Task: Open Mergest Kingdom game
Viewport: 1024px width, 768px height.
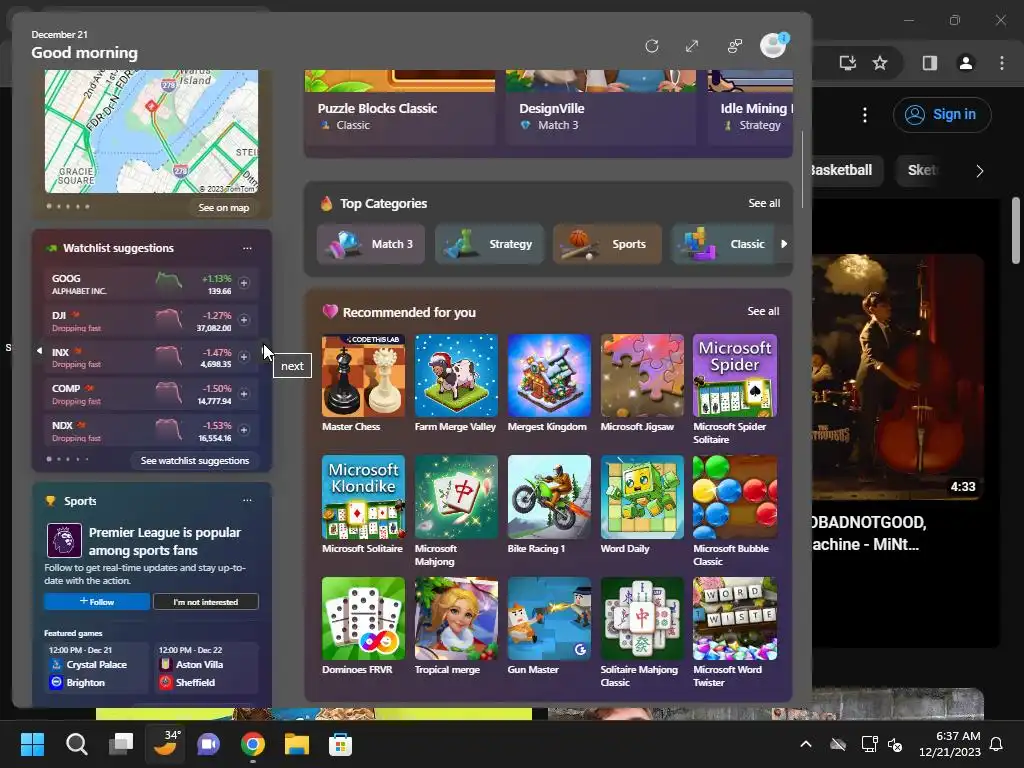Action: tap(549, 383)
